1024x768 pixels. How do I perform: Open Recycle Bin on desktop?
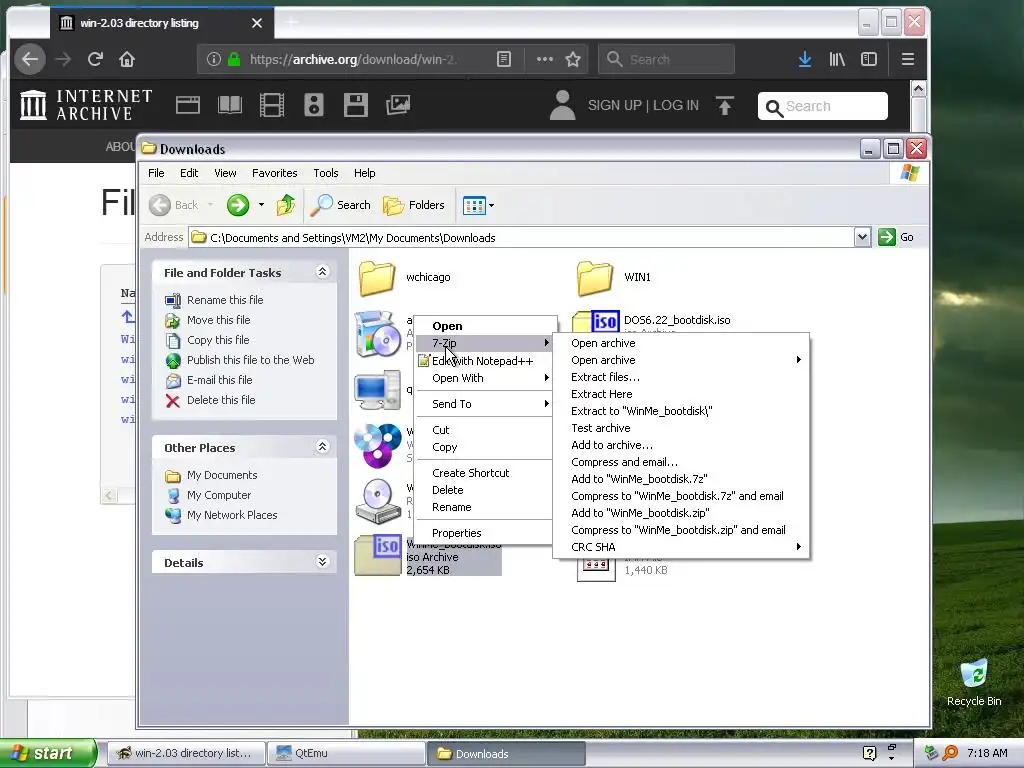pos(974,683)
